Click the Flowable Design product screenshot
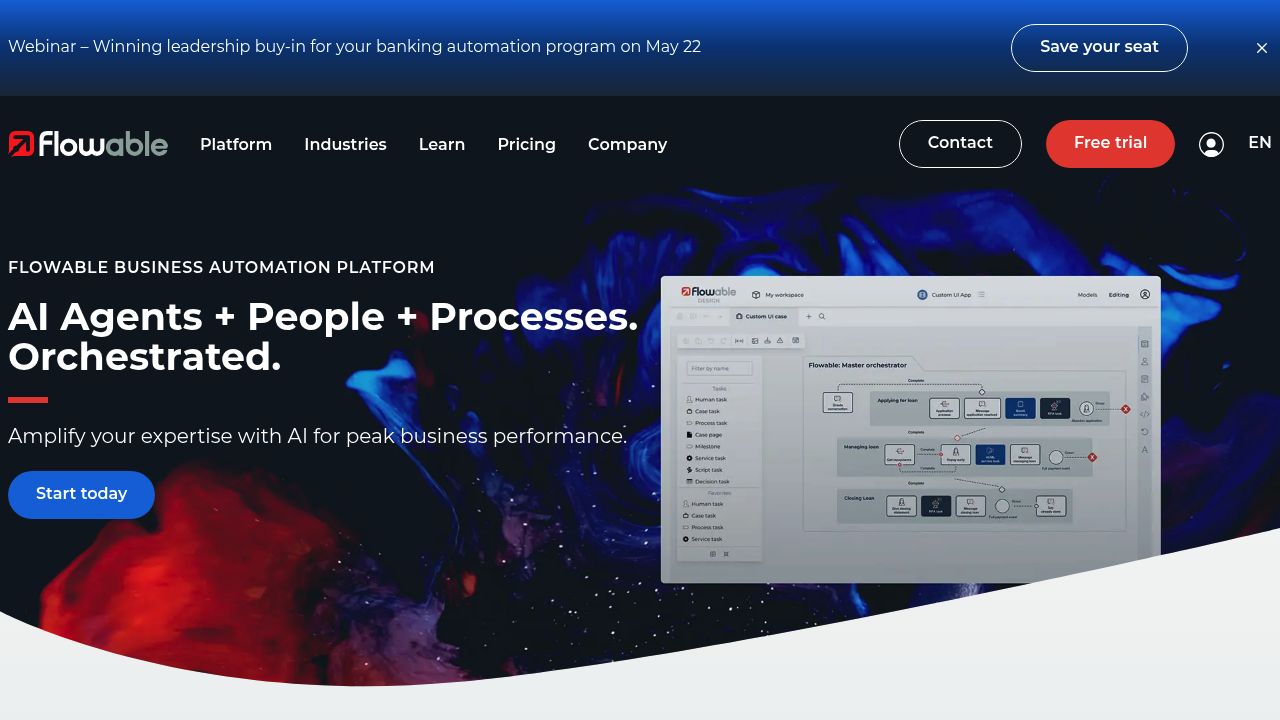The width and height of the screenshot is (1280, 720). [911, 430]
